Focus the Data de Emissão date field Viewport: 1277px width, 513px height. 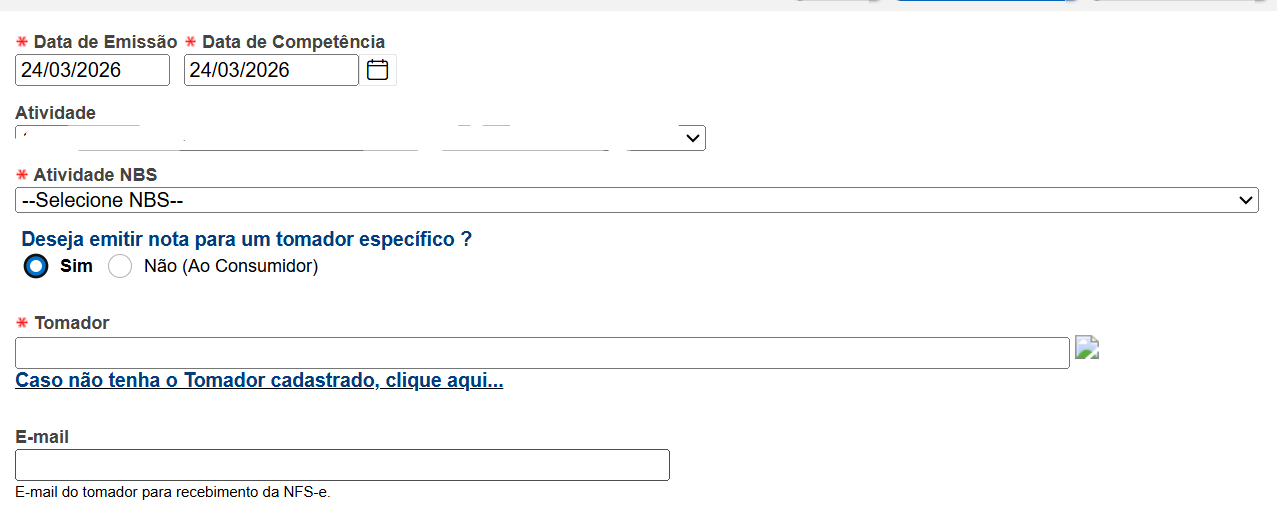click(92, 70)
